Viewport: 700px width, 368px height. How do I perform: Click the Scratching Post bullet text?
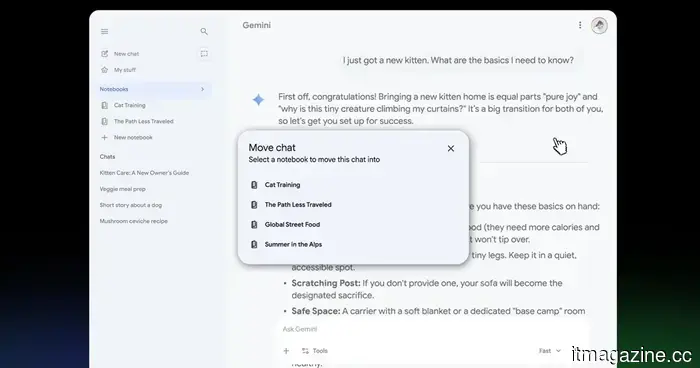pyautogui.click(x=427, y=289)
